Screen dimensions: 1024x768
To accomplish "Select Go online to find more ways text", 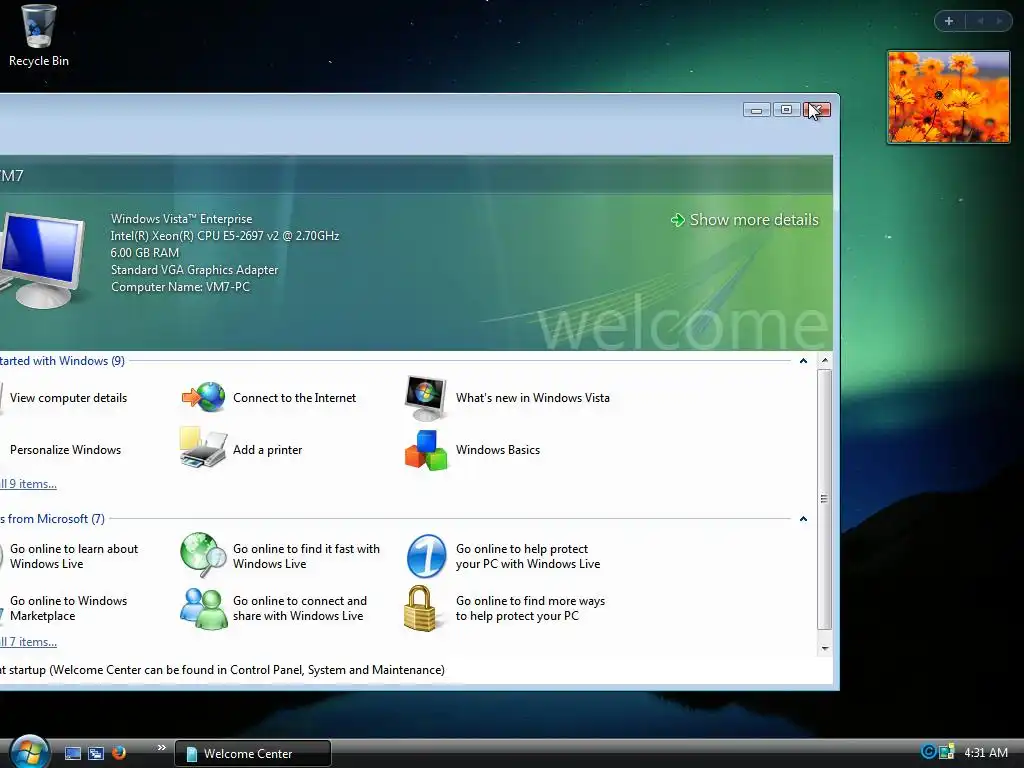I will click(x=530, y=608).
